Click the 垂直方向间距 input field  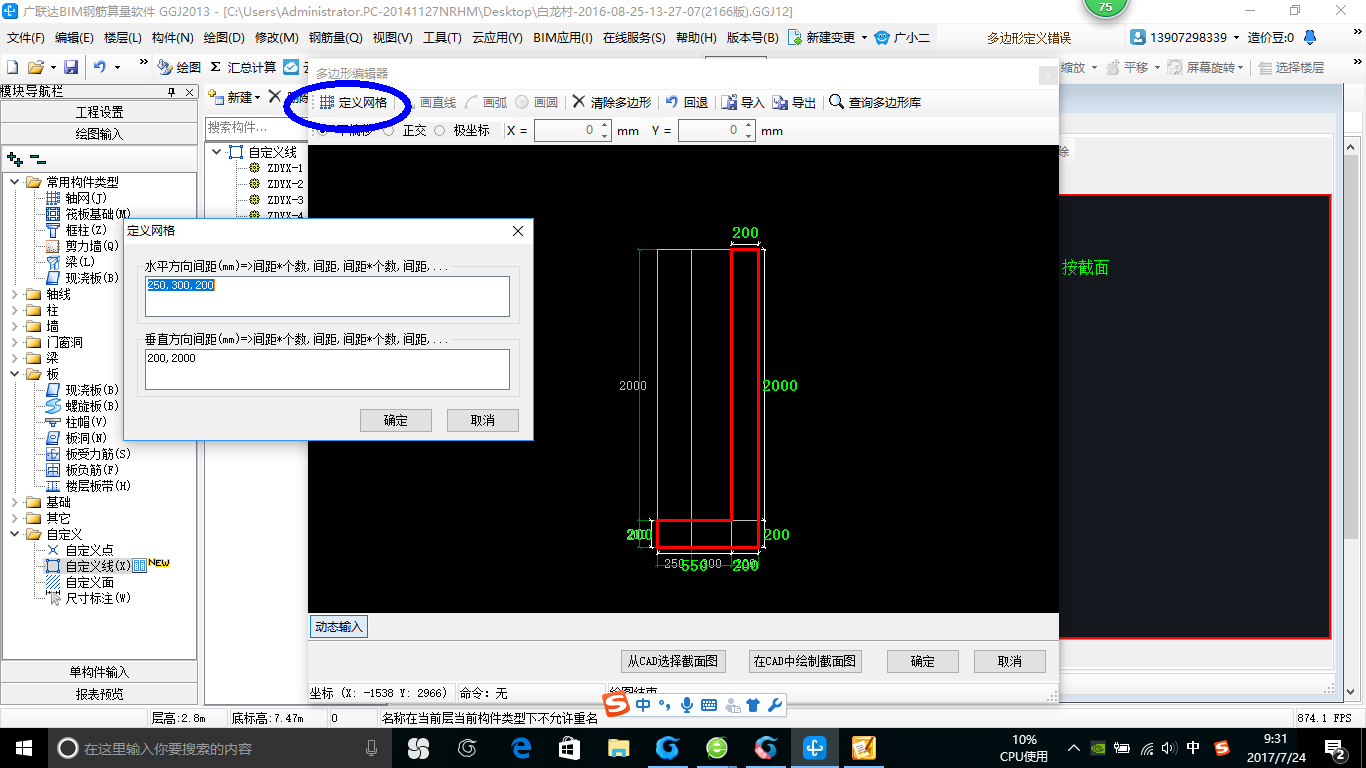pos(327,369)
